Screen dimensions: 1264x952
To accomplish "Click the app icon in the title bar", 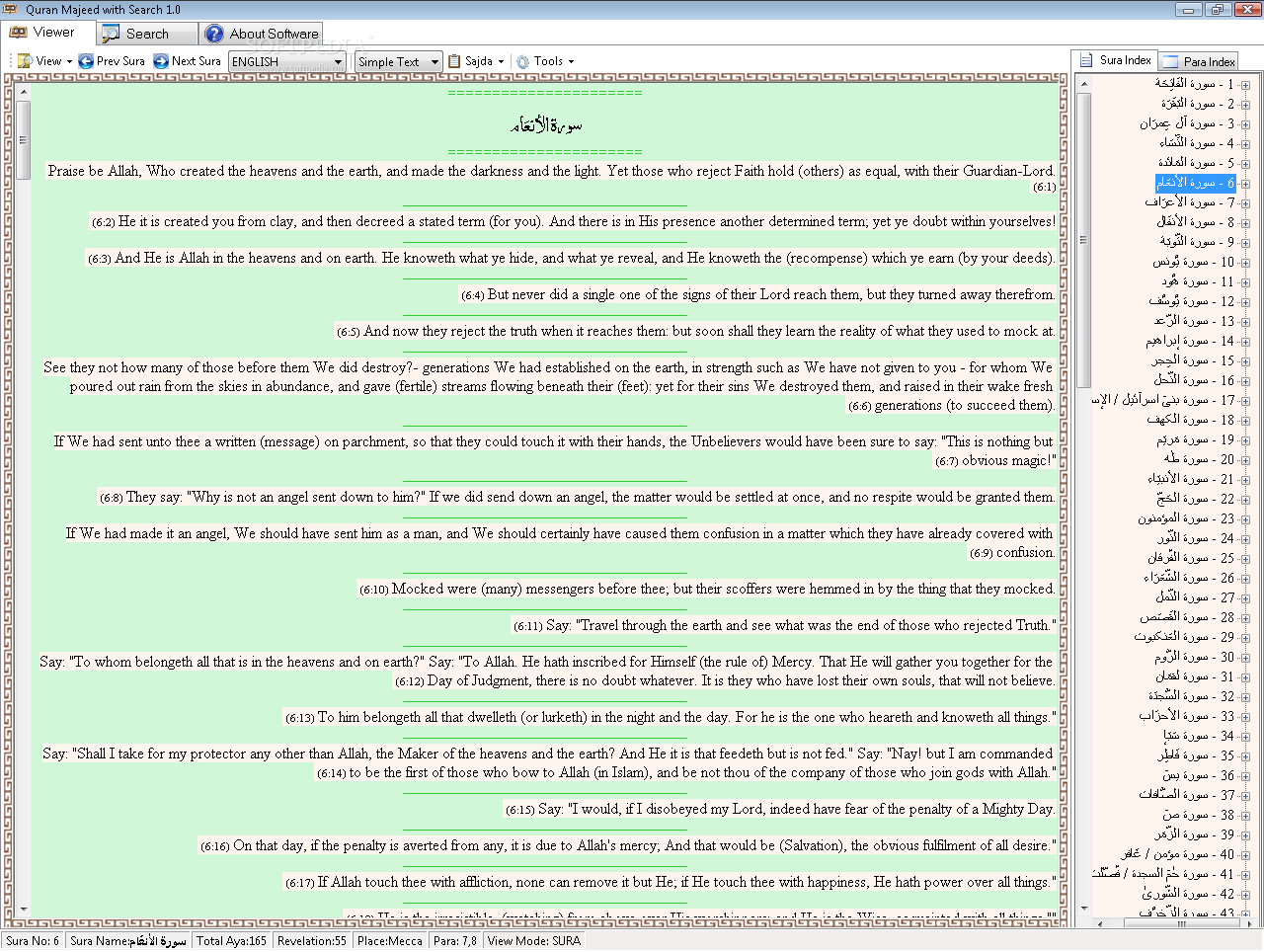I will 11,9.
